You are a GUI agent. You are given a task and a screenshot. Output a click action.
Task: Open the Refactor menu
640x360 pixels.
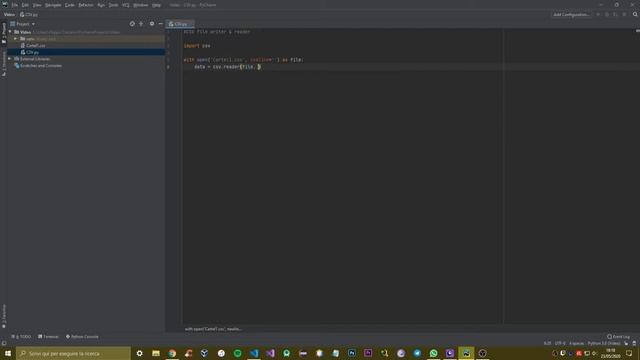[x=86, y=5]
